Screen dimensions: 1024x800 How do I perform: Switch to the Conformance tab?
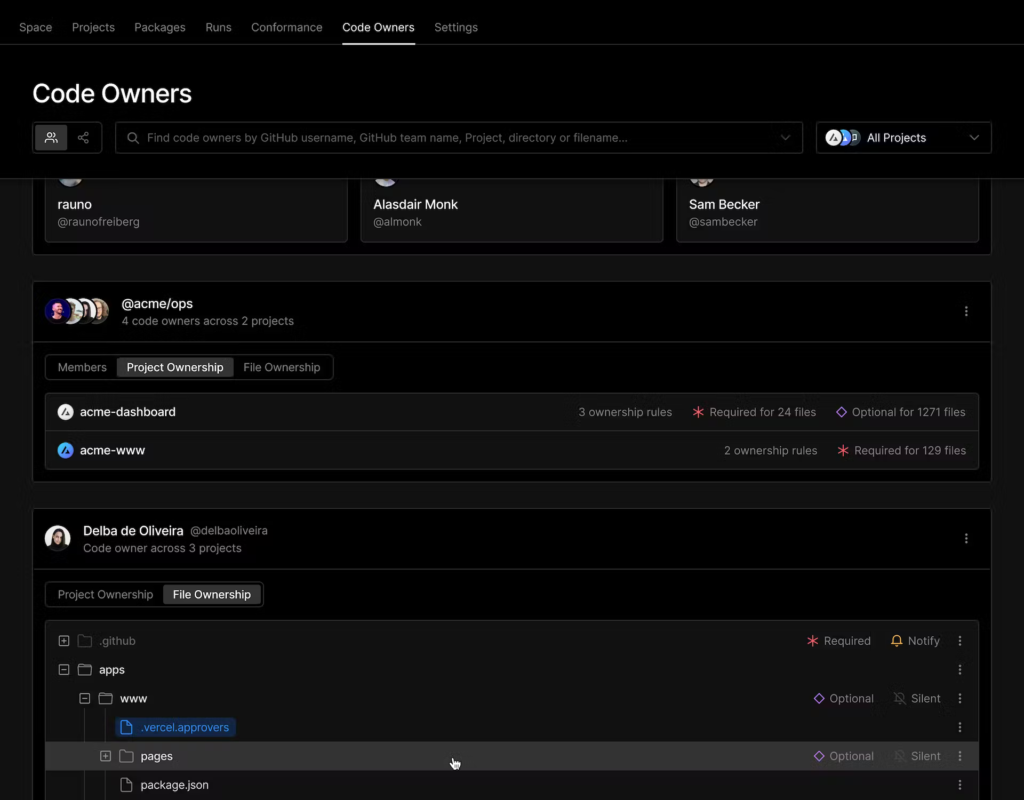click(x=286, y=27)
